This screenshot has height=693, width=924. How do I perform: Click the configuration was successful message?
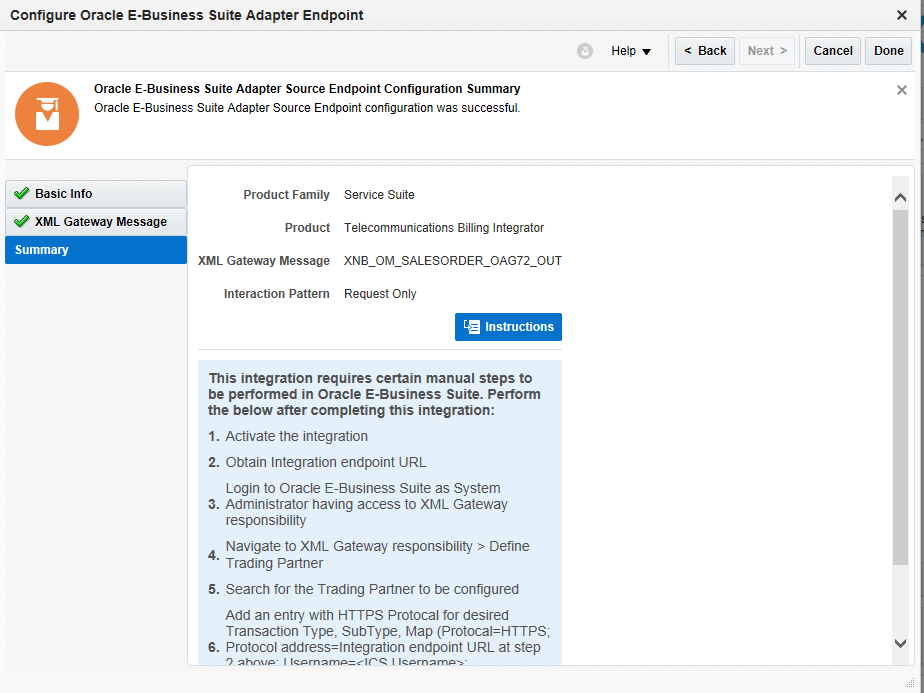[x=307, y=108]
